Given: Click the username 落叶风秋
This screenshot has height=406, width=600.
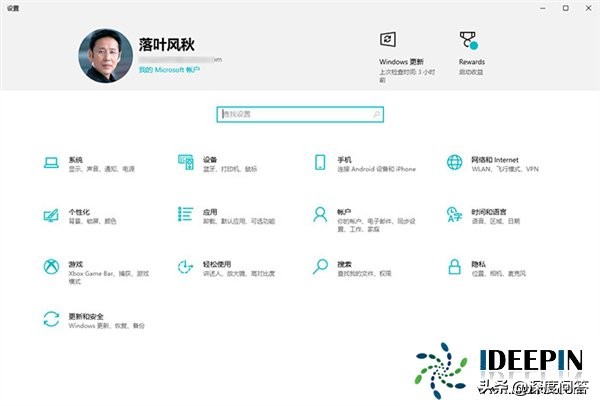Looking at the screenshot, I should (x=166, y=45).
